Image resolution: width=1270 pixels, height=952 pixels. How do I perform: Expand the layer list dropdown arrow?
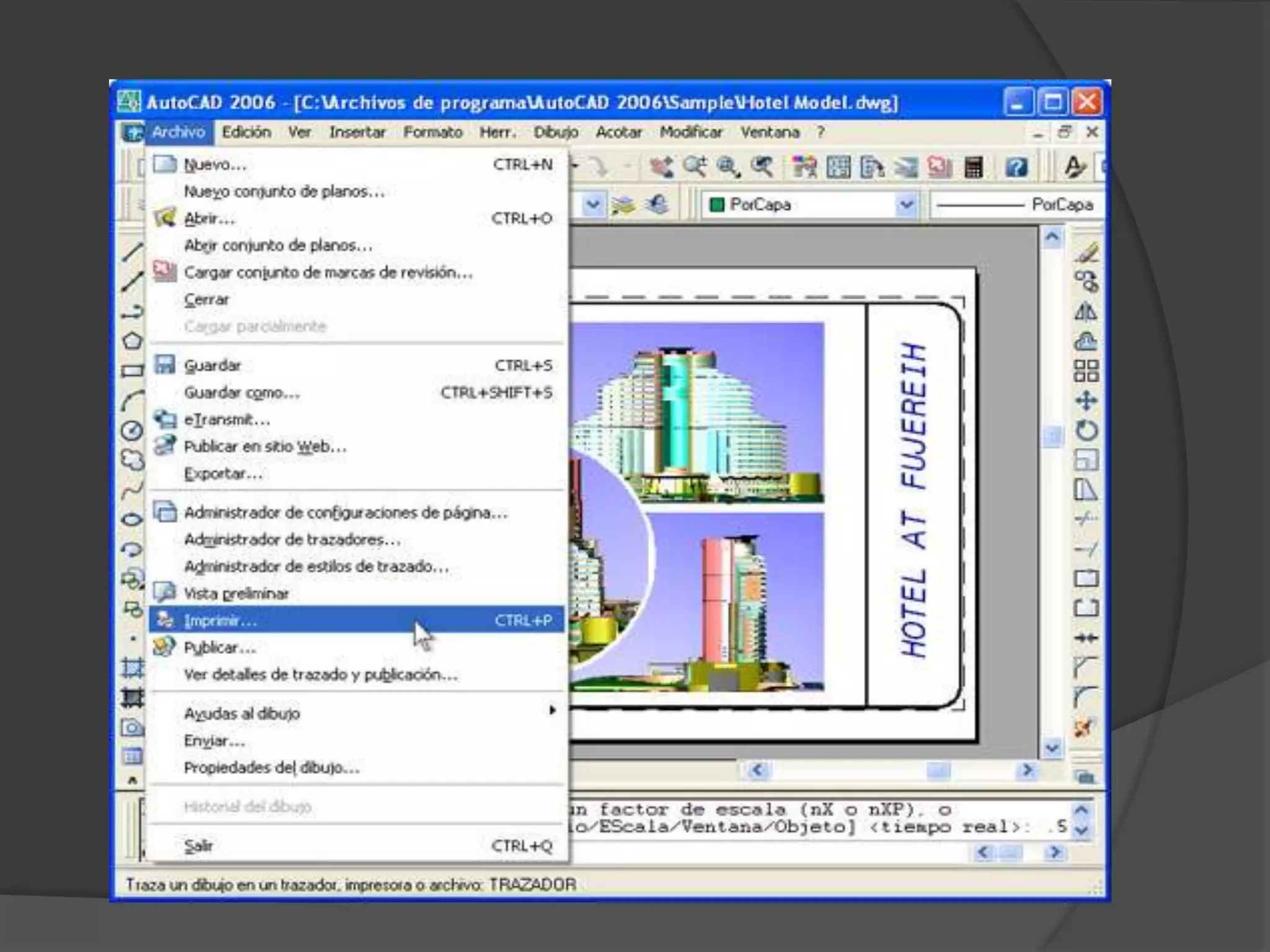point(593,205)
